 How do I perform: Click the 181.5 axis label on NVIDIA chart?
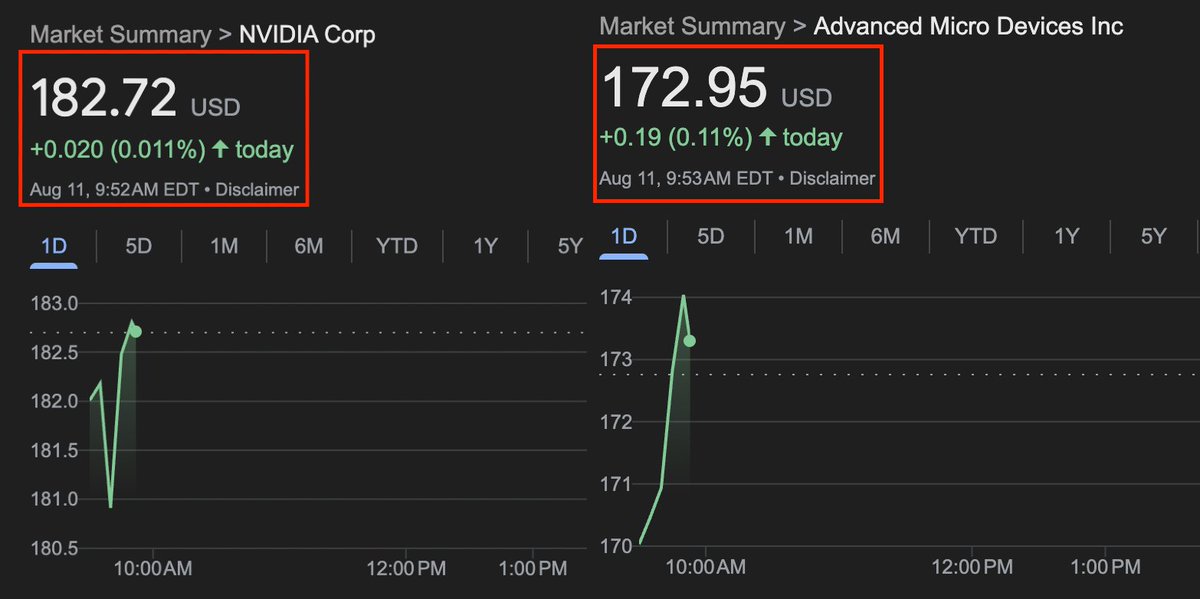click(54, 450)
